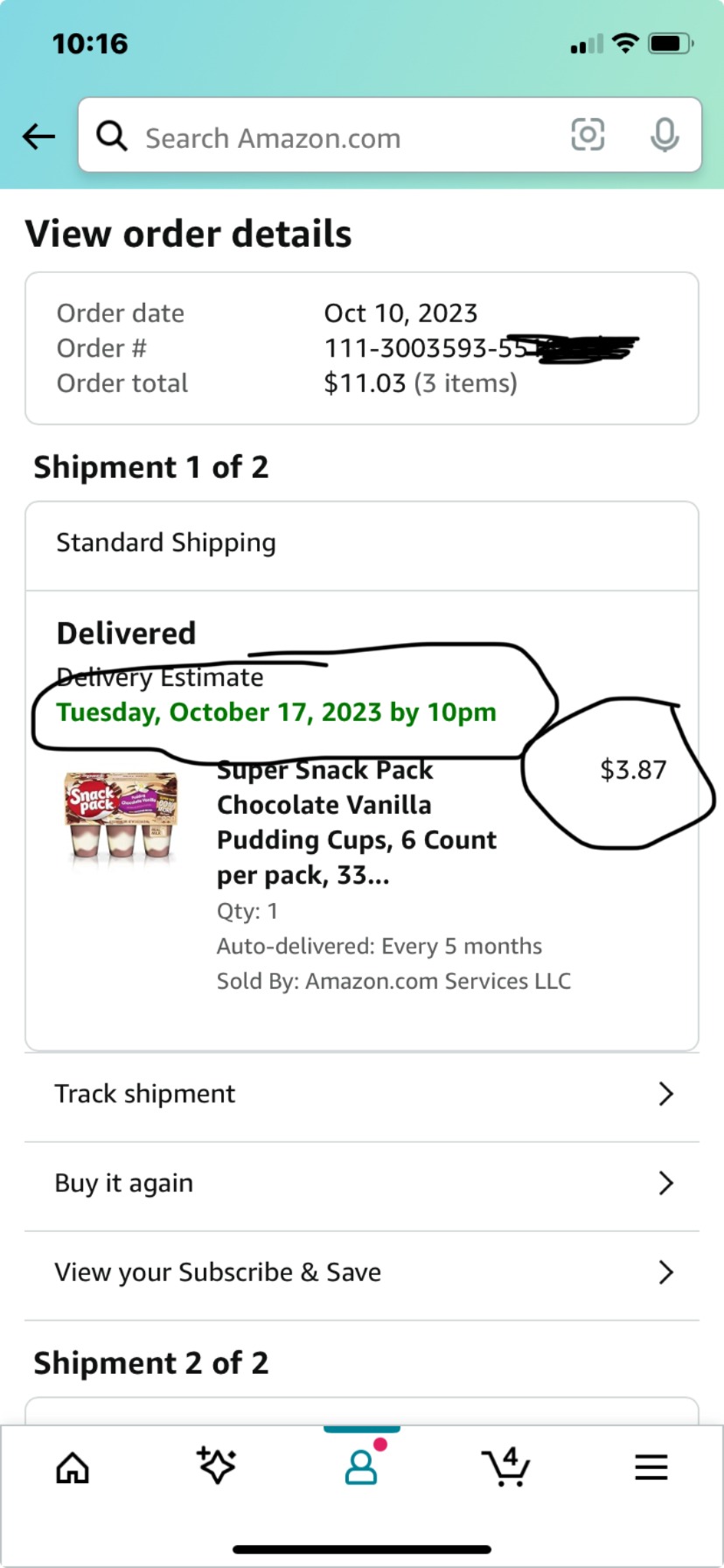Open your profile tab with notification dot
The image size is (724, 1568).
coord(361,1468)
